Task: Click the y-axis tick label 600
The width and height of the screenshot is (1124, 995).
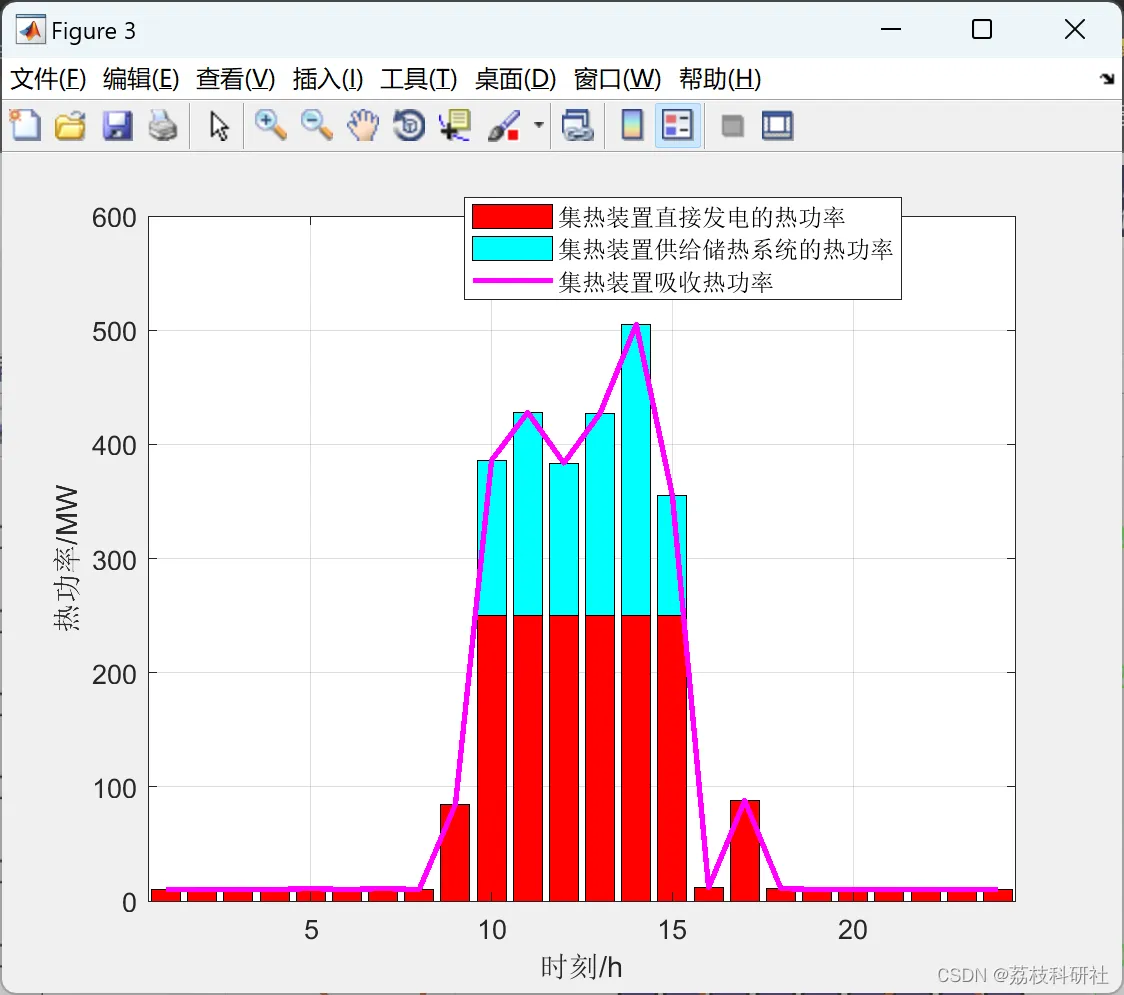Action: coord(114,218)
